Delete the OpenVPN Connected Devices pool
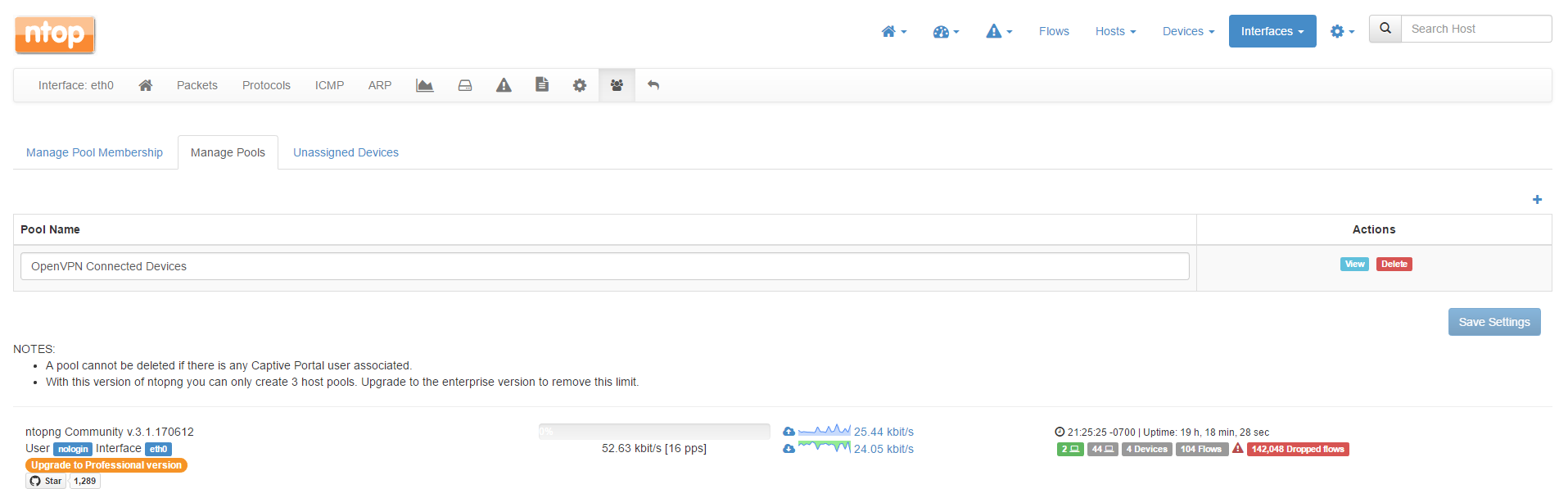 pyautogui.click(x=1394, y=264)
